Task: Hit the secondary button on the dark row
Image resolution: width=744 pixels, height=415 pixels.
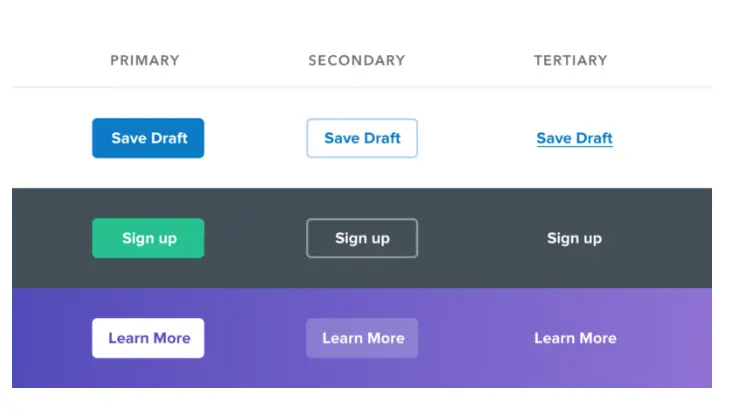Action: point(362,238)
